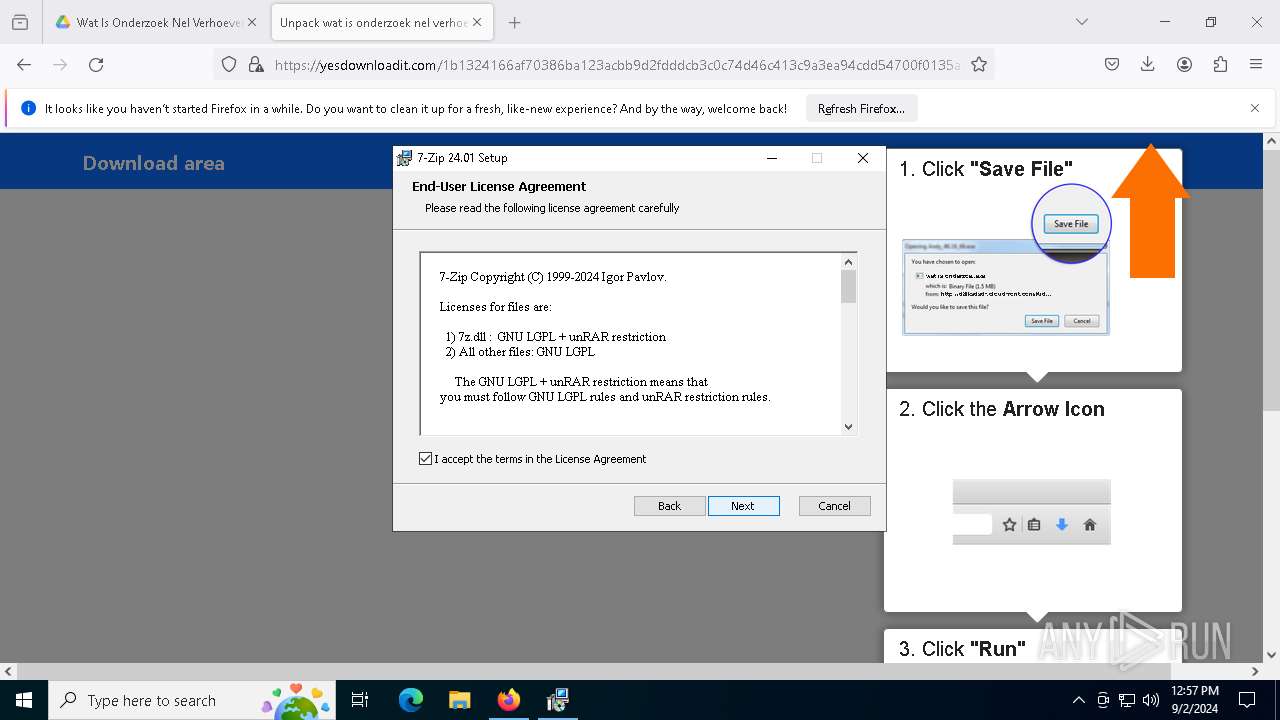Click the Refresh Firefox… button
Screen dimensions: 1280x720
point(861,109)
